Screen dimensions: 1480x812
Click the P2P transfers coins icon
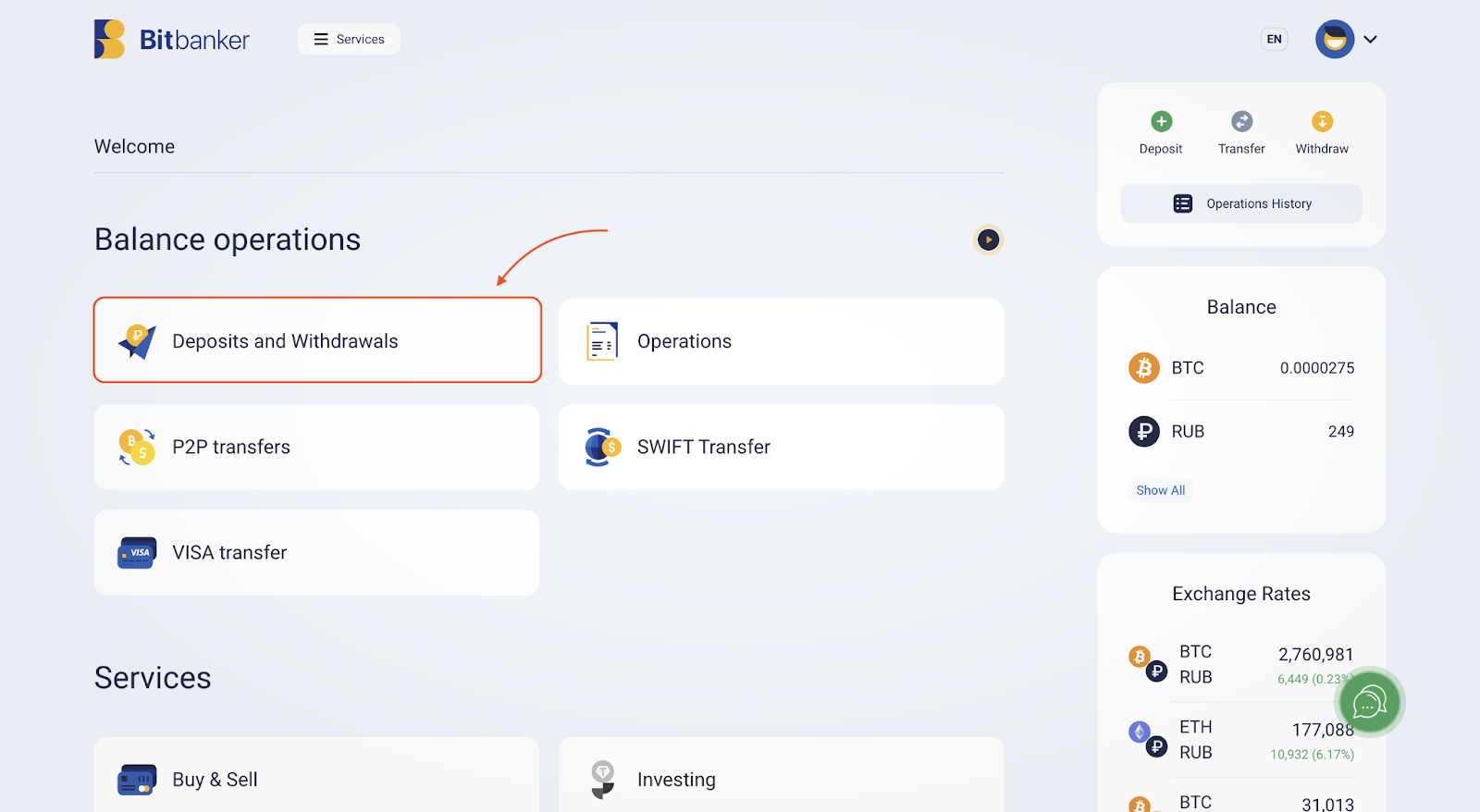[x=137, y=447]
